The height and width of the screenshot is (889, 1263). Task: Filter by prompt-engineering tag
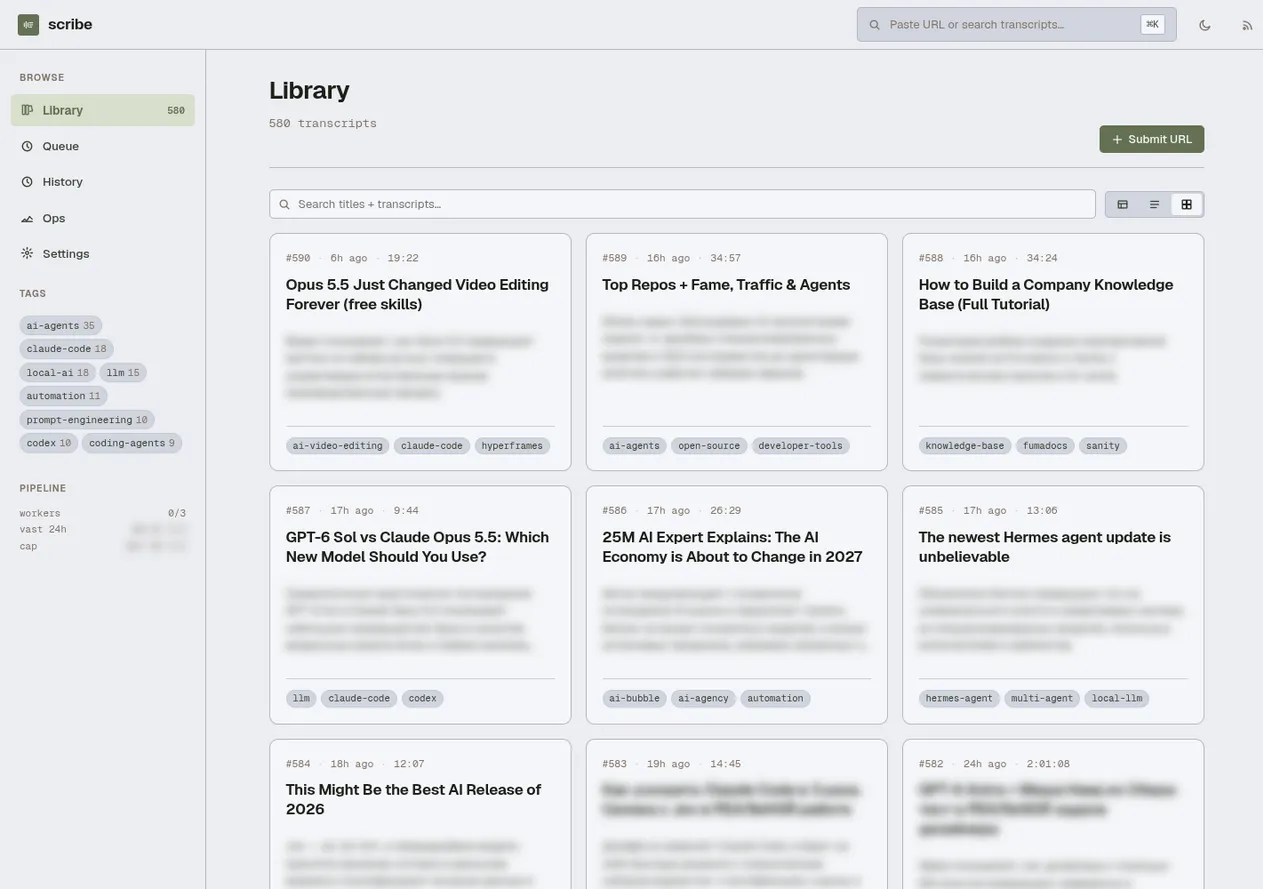tap(87, 420)
